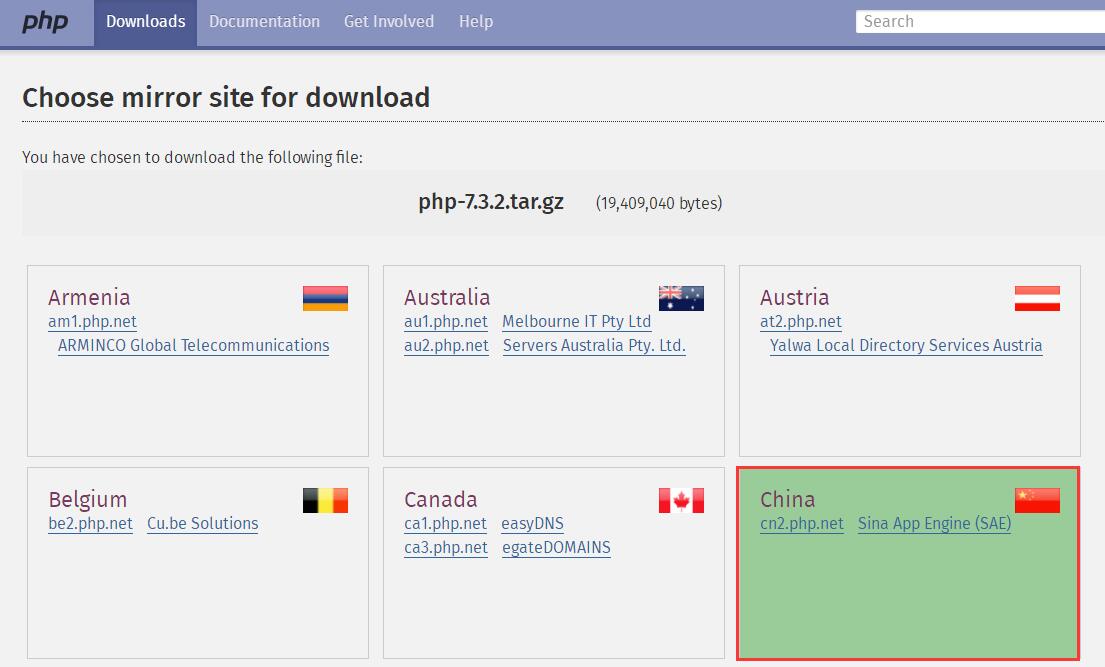Open the Help menu item

(476, 22)
